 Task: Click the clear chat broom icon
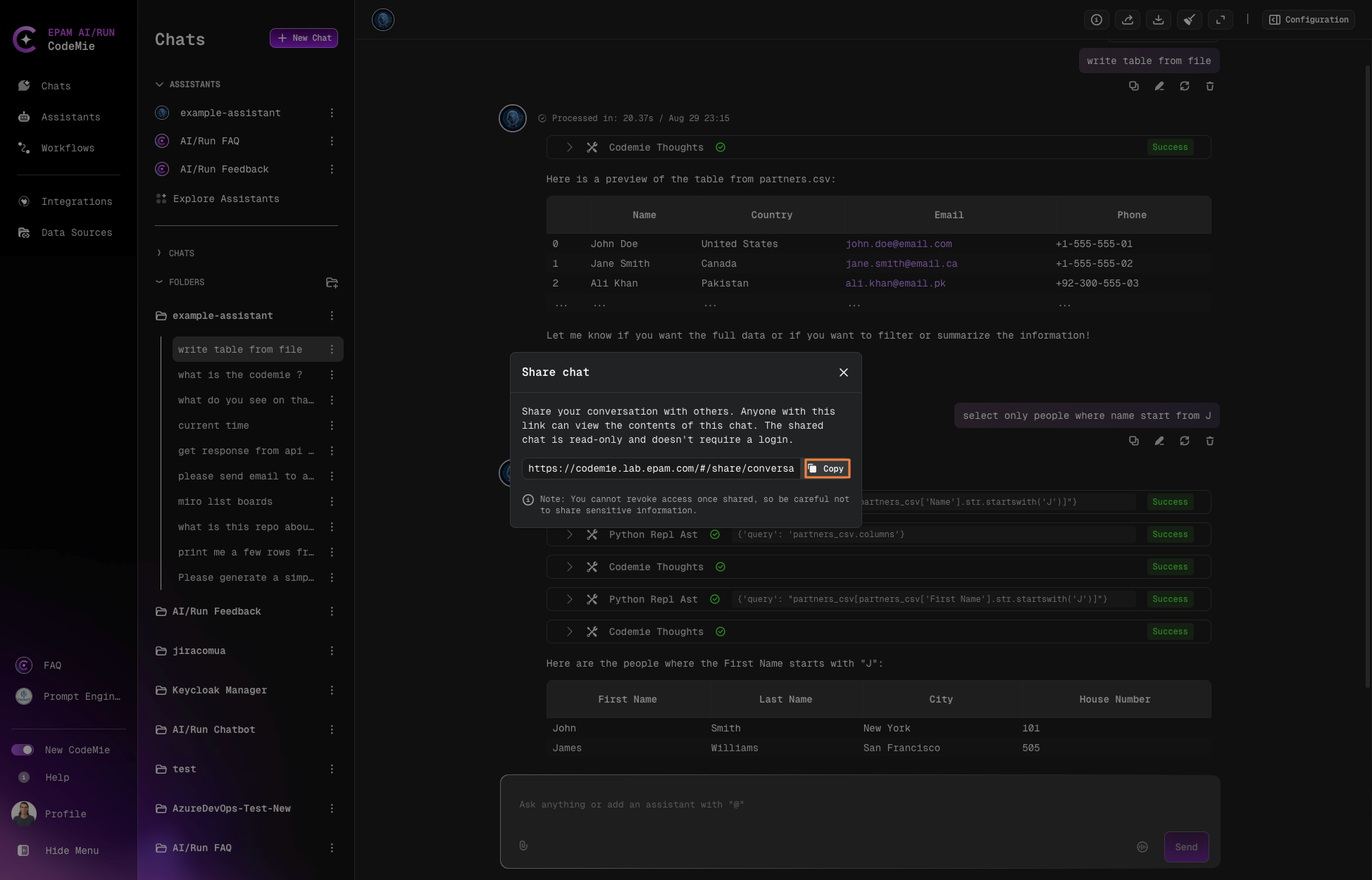tap(1189, 20)
